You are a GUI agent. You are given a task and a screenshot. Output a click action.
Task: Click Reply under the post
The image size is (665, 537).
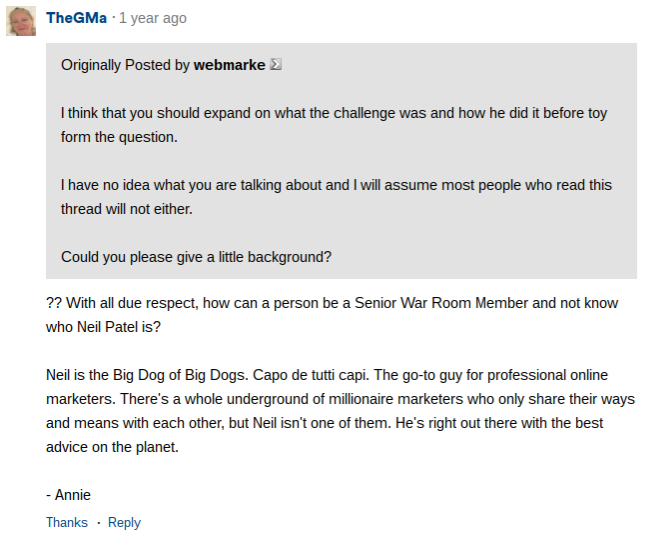[124, 522]
